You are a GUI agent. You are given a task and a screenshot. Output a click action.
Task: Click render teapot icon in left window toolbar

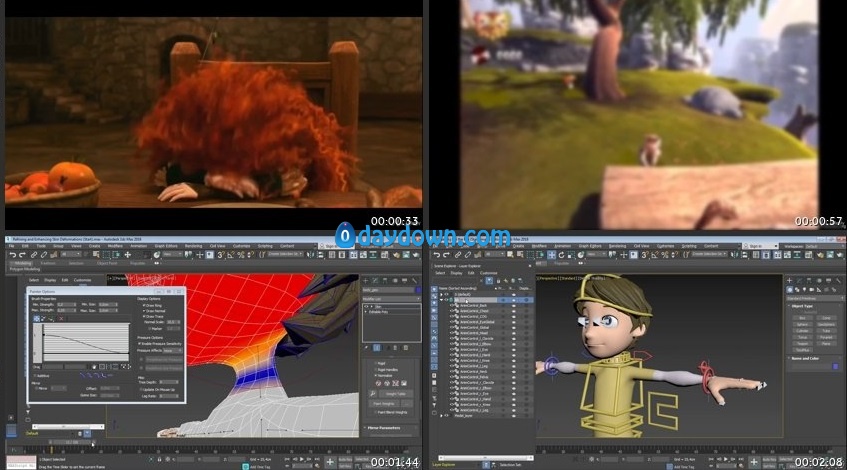[x=416, y=254]
